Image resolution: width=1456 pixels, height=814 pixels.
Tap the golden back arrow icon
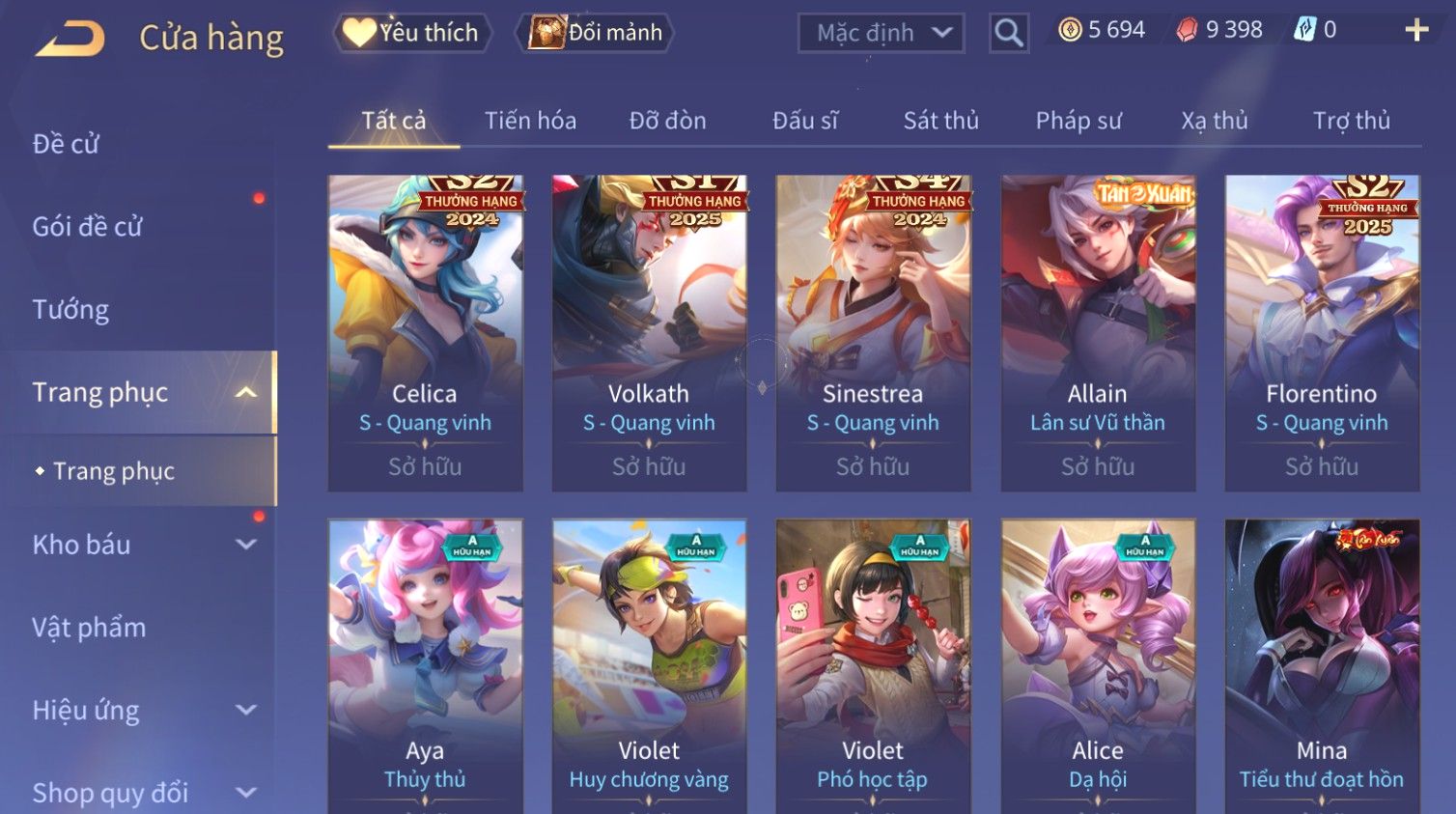tap(70, 39)
